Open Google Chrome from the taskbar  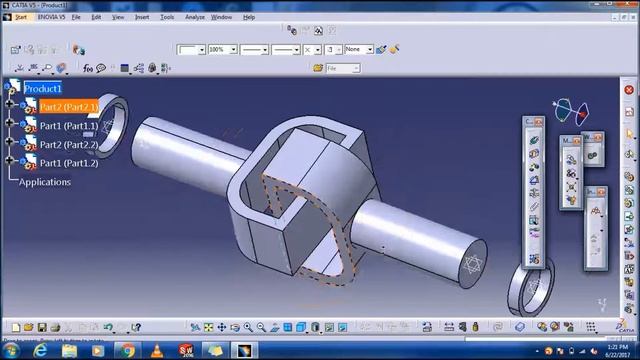127,350
